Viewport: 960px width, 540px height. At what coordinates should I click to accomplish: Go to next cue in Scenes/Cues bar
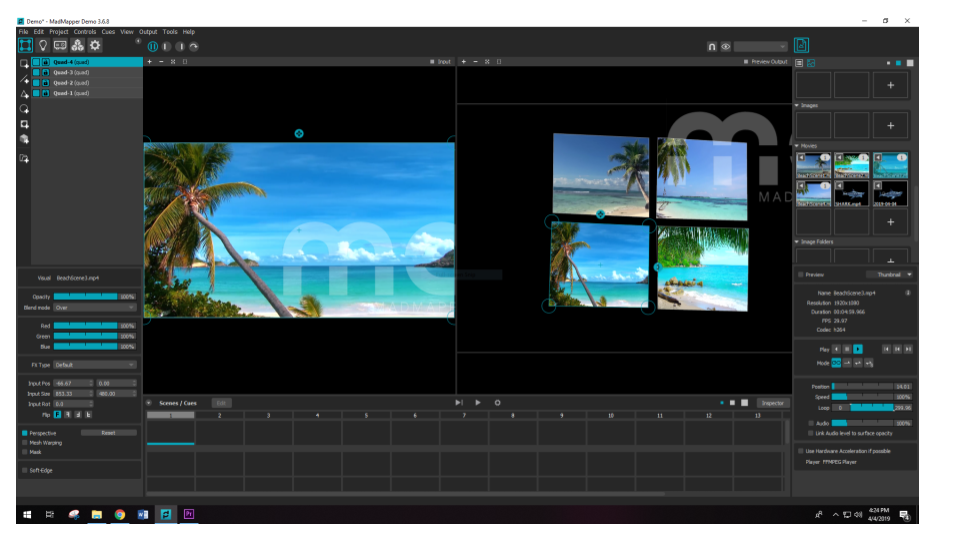(x=459, y=403)
